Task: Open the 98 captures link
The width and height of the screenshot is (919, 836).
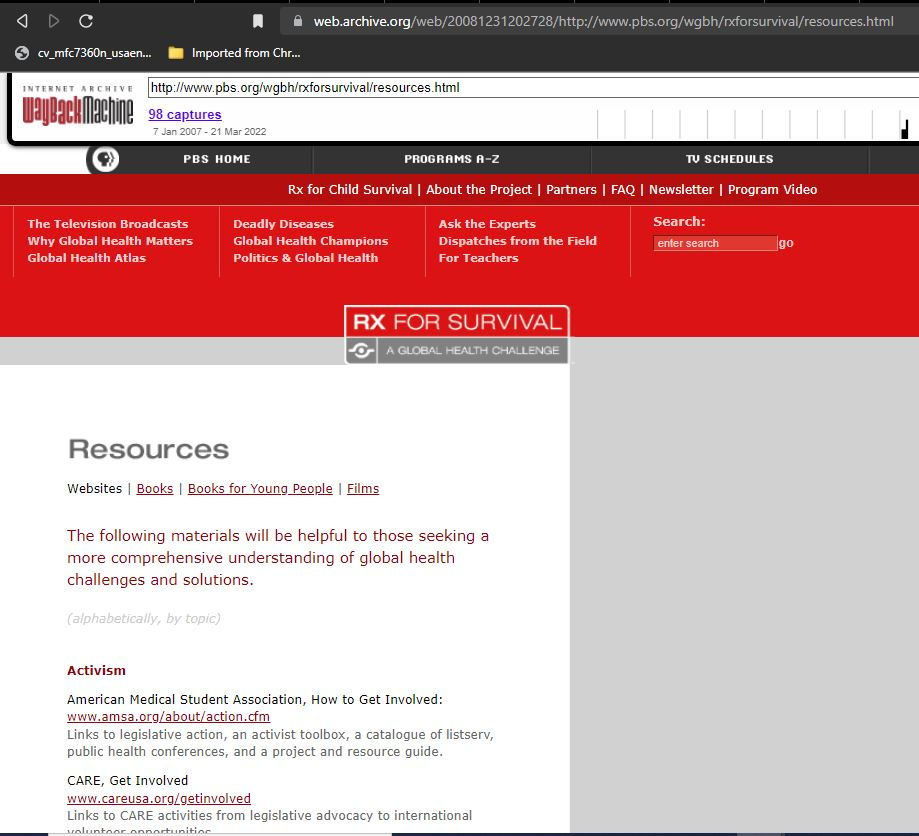Action: [185, 114]
